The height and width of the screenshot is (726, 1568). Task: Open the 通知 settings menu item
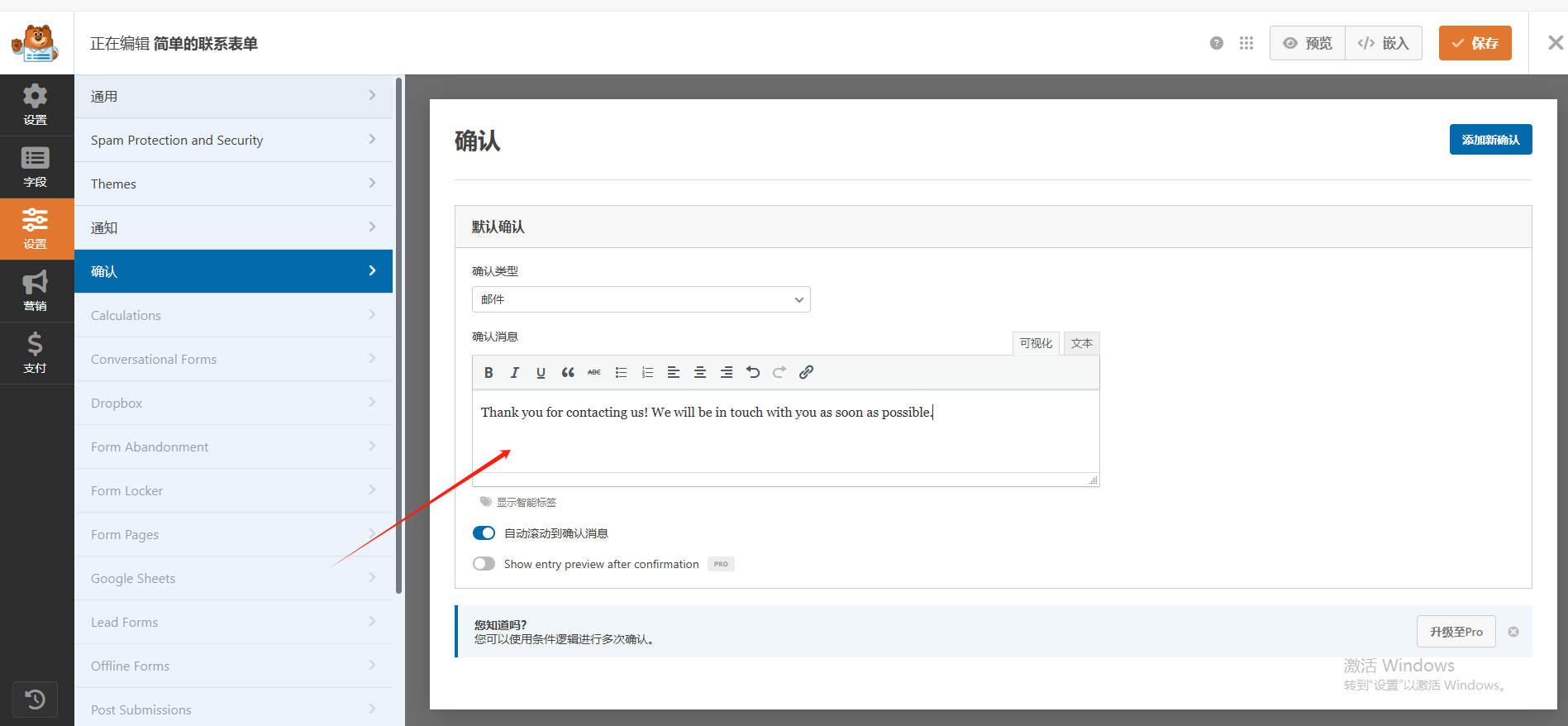coord(233,227)
